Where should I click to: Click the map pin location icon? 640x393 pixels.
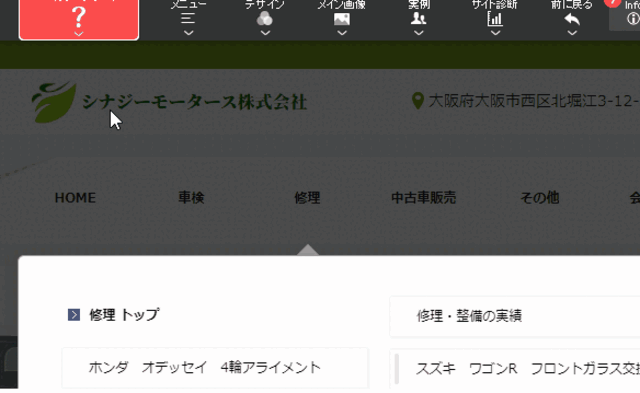tap(417, 100)
